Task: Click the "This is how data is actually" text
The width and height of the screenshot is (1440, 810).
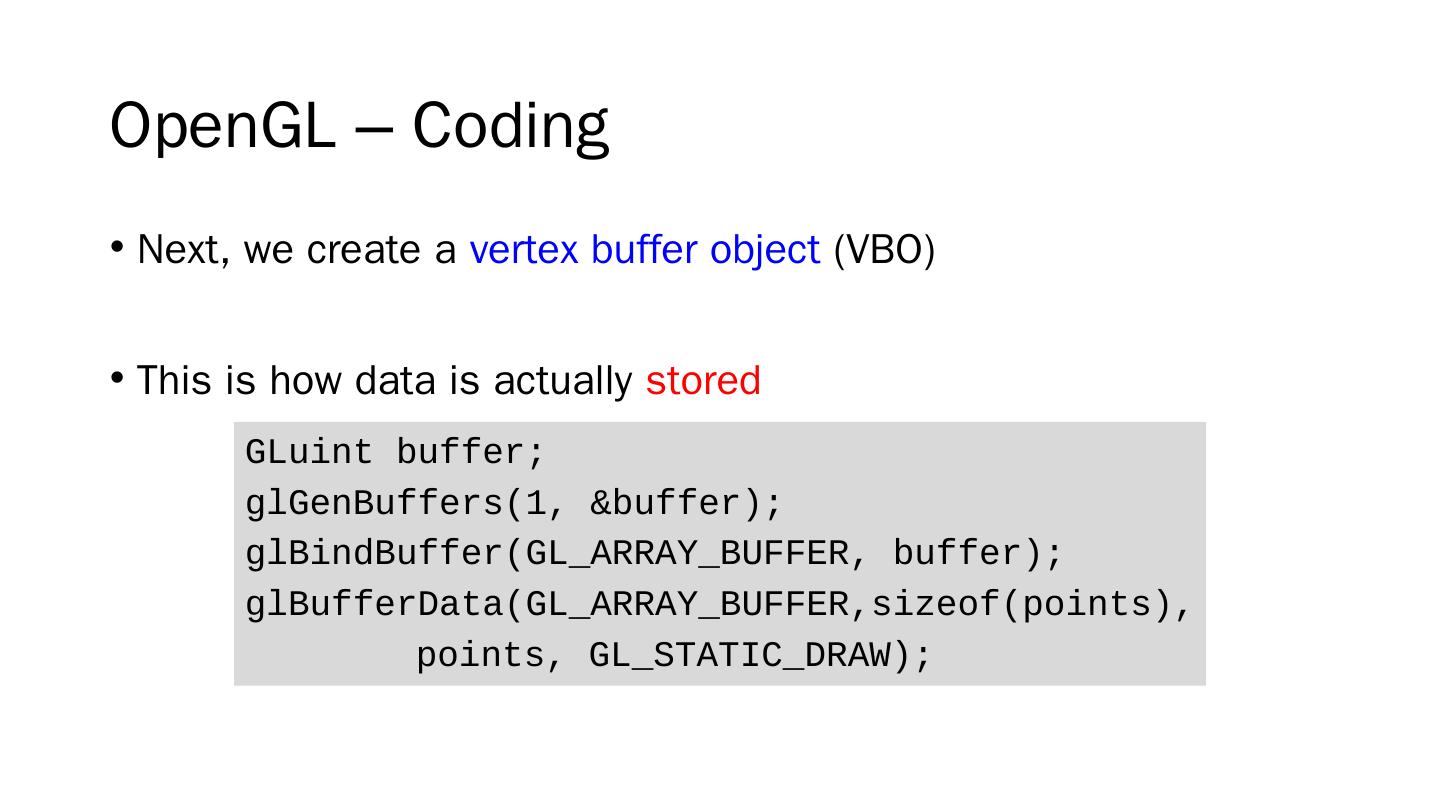Action: [x=384, y=381]
